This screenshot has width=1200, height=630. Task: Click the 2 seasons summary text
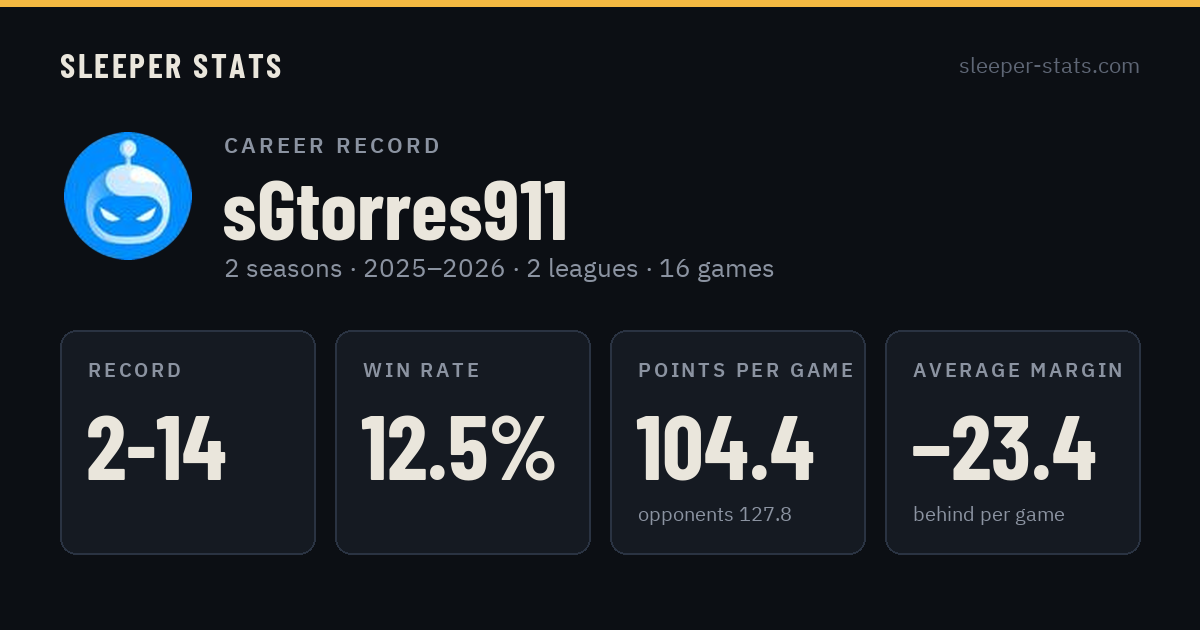[283, 269]
